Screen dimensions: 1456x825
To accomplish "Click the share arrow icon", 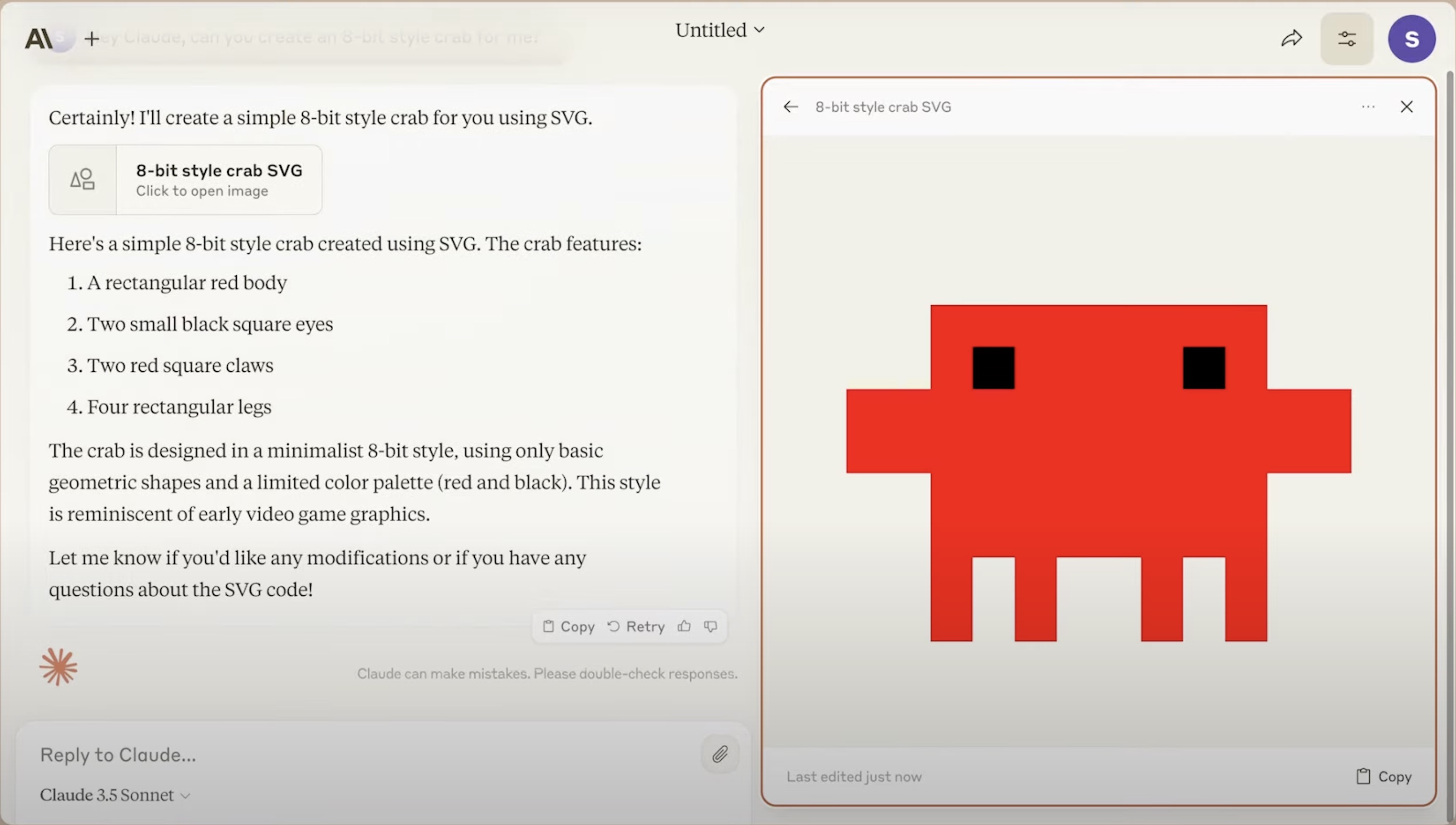I will [1292, 39].
